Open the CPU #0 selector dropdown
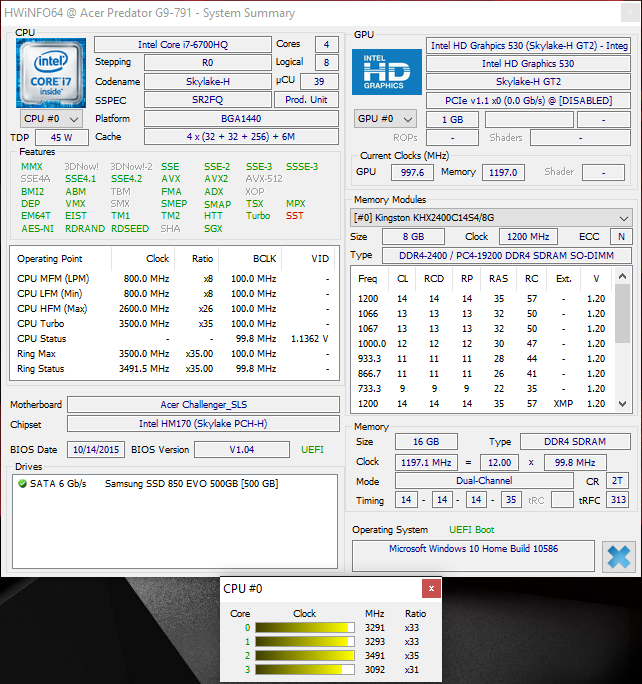The height and width of the screenshot is (684, 642). (51, 119)
